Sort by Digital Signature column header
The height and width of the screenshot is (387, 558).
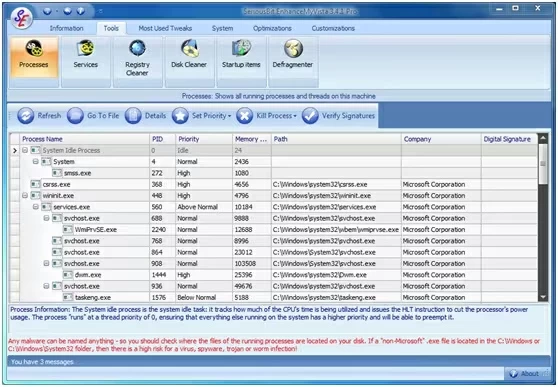pos(509,139)
